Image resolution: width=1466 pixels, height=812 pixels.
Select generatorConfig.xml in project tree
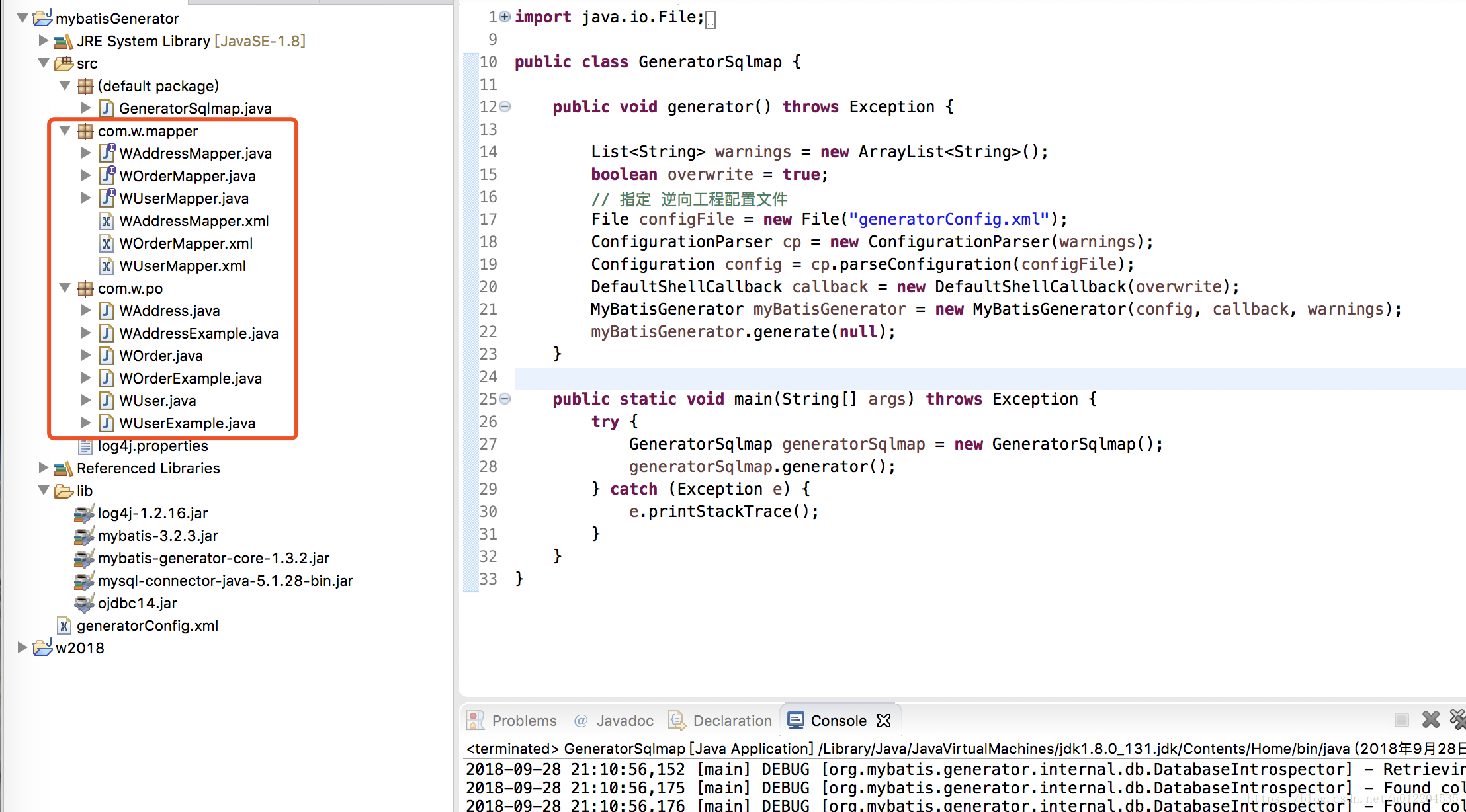(x=148, y=626)
